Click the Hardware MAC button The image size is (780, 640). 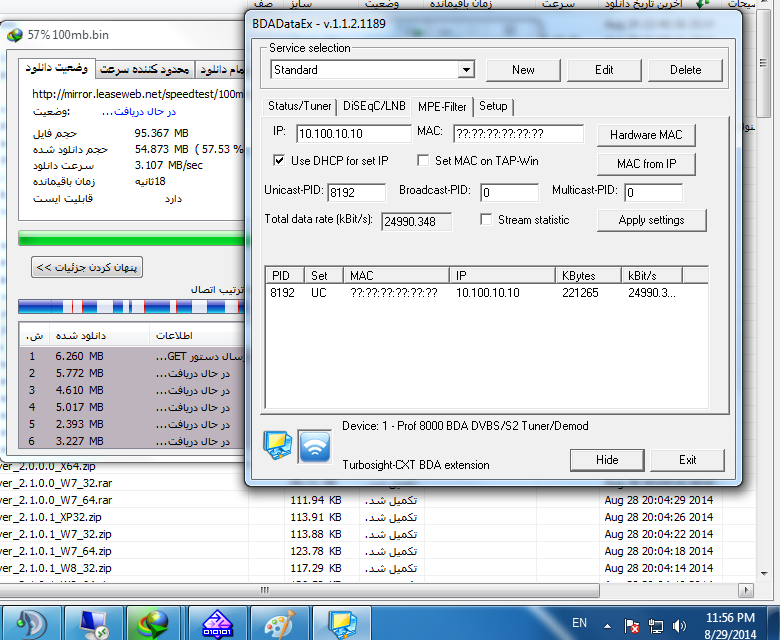tap(646, 135)
